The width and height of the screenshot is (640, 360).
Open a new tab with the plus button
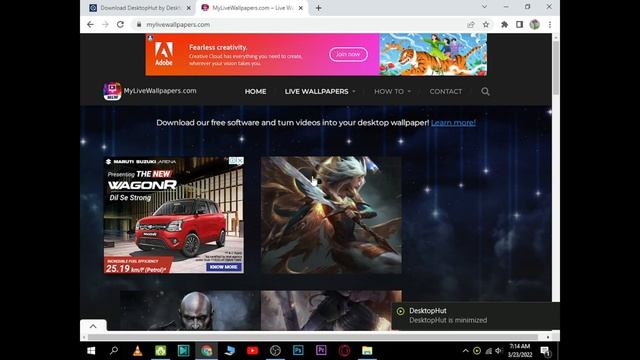(318, 8)
